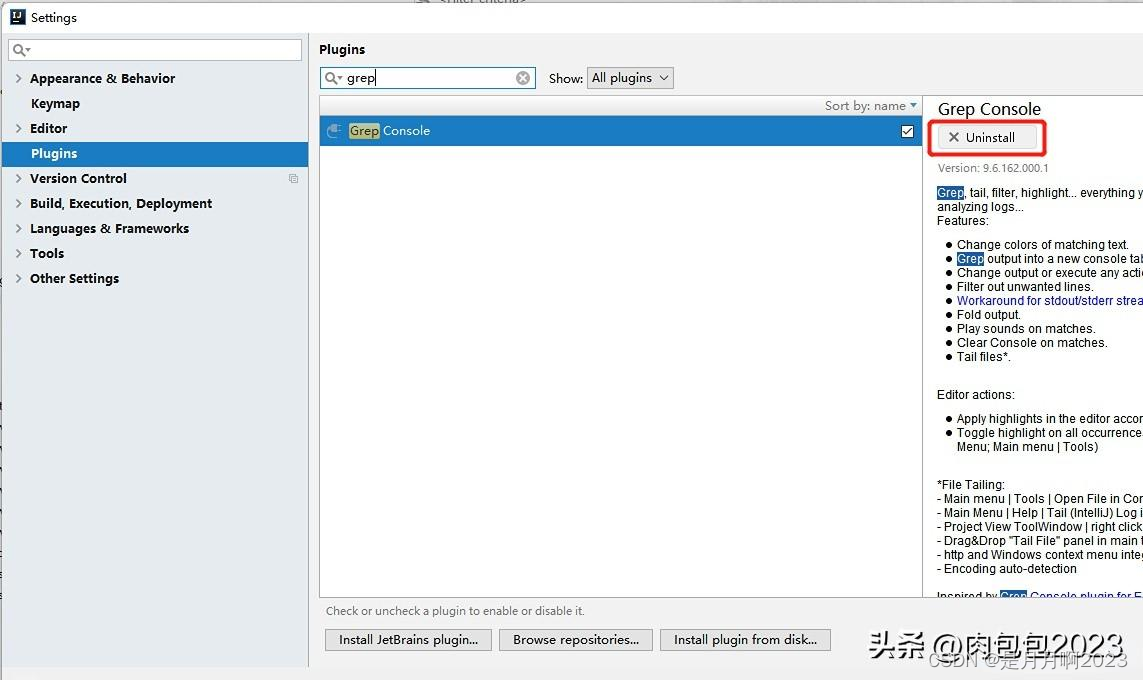Click '*File Tailing:' text
The image size is (1143, 680).
(x=970, y=485)
